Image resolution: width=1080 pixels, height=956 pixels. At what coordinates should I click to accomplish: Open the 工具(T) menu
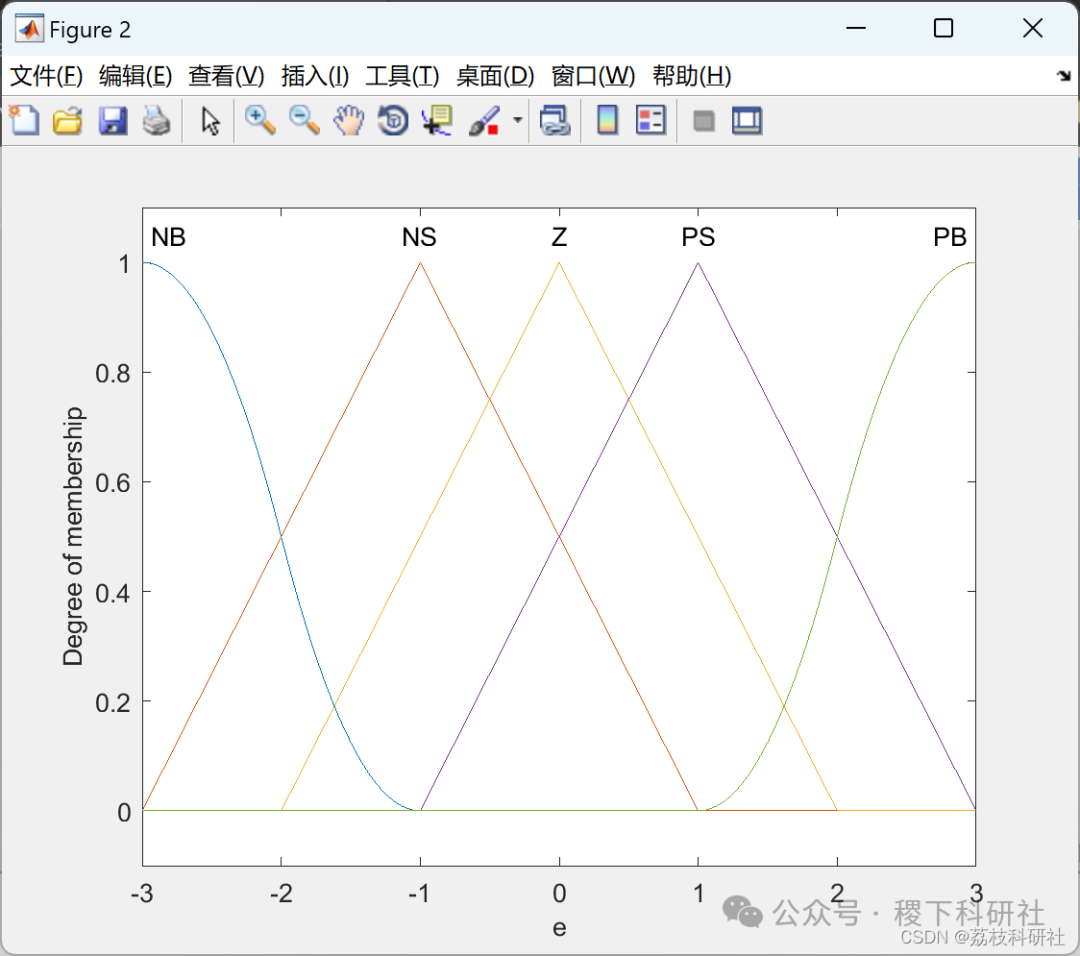pos(402,76)
